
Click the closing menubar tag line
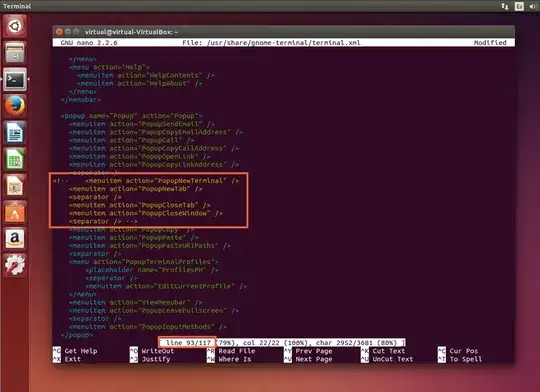click(x=80, y=100)
